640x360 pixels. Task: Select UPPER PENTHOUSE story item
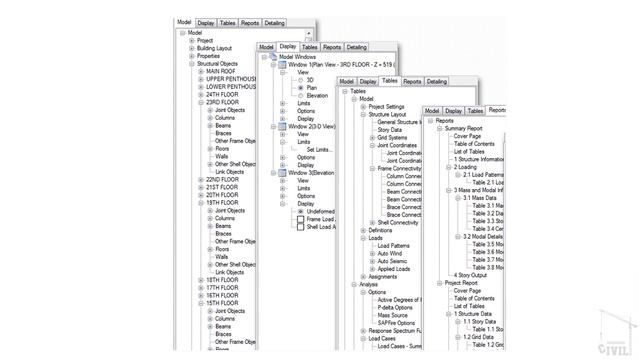pyautogui.click(x=231, y=79)
